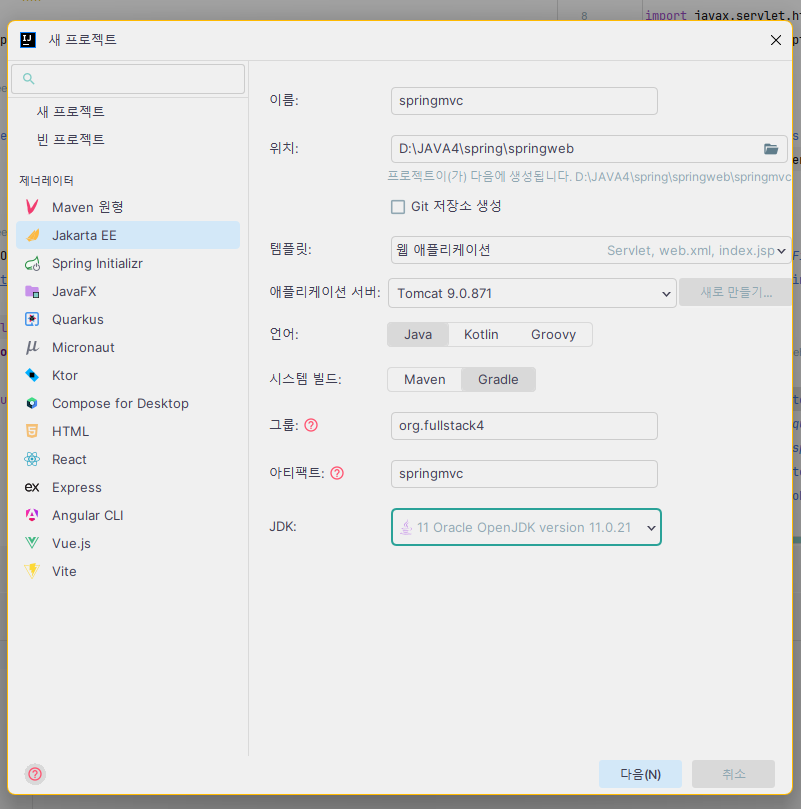Open the JDK version dropdown

[526, 527]
